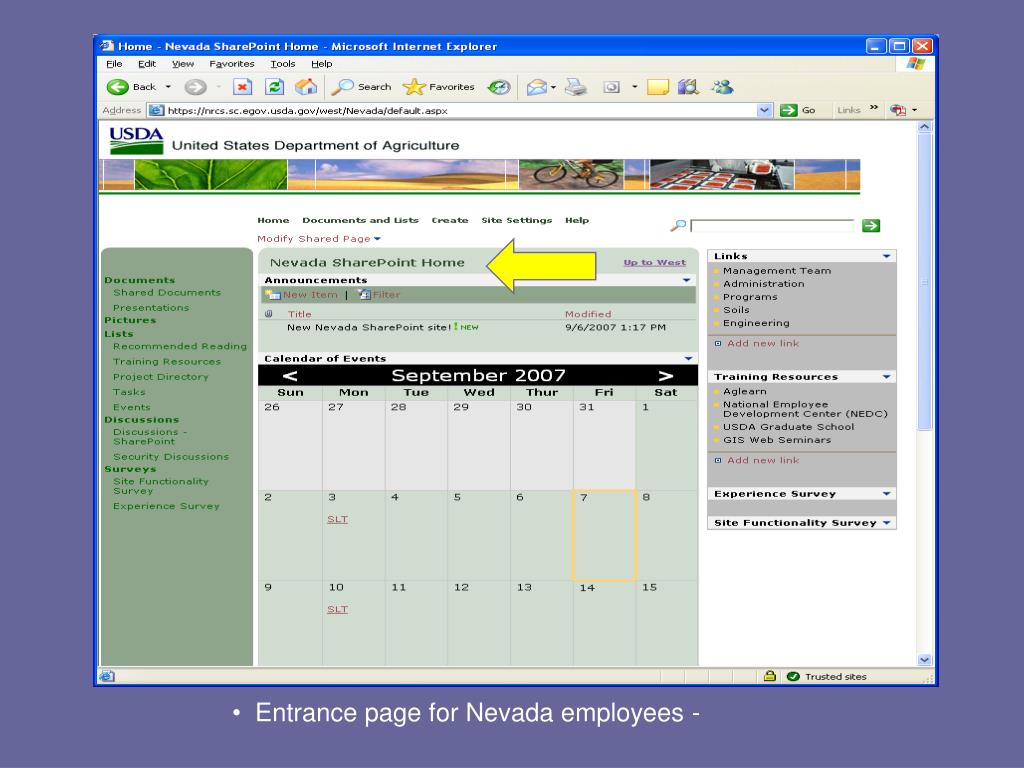1024x768 pixels.
Task: Click the Edit page toolbar icon
Action: (611, 87)
